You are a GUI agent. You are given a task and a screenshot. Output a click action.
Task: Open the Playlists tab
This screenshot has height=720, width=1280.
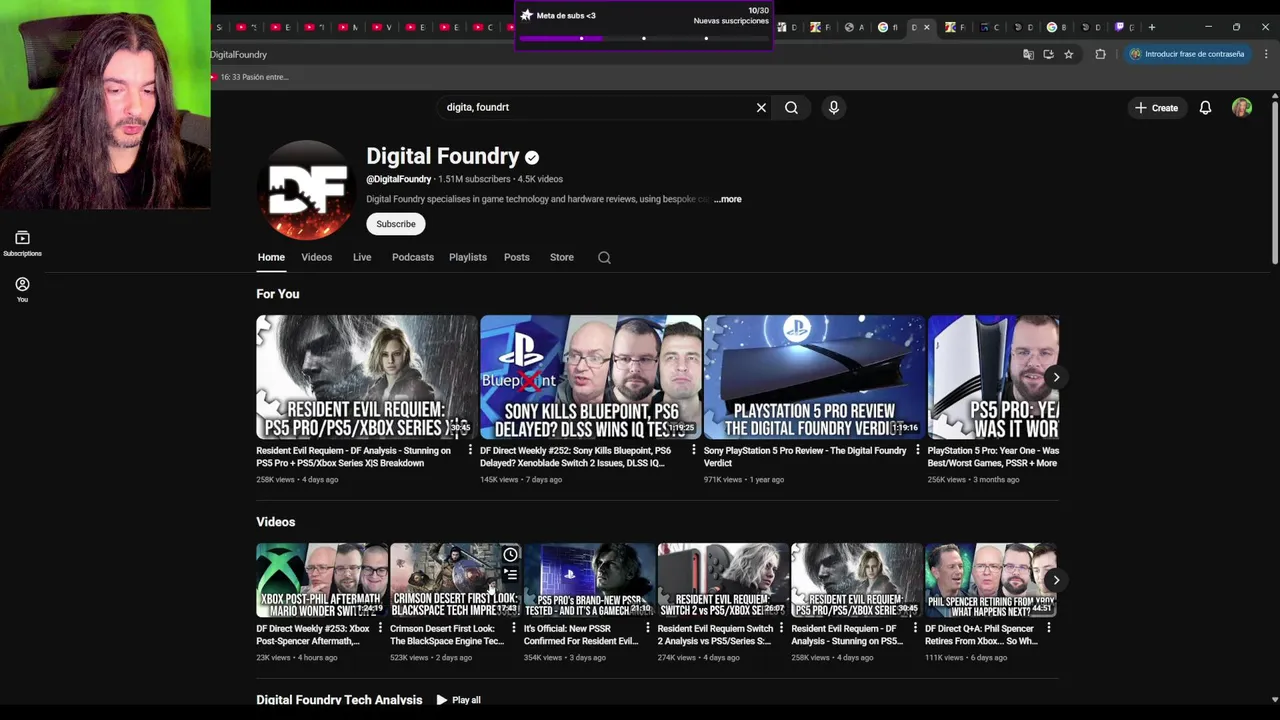[468, 257]
